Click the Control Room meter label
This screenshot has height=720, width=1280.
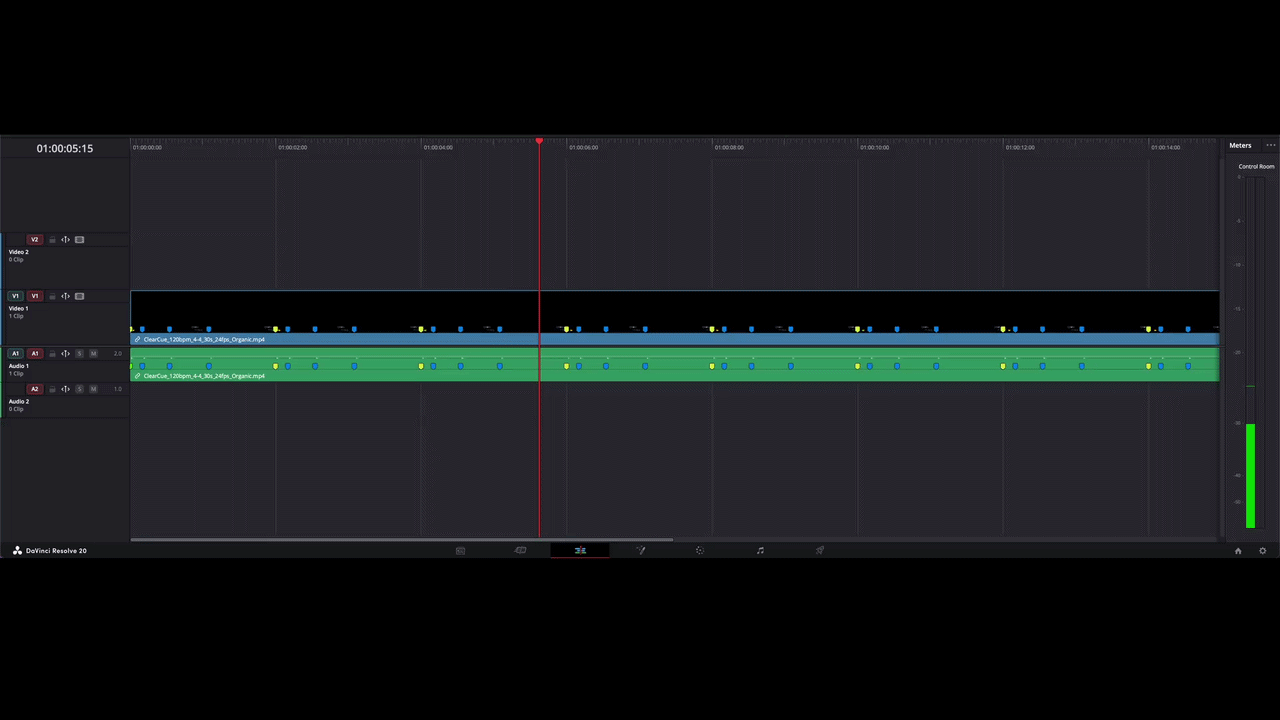1256,166
